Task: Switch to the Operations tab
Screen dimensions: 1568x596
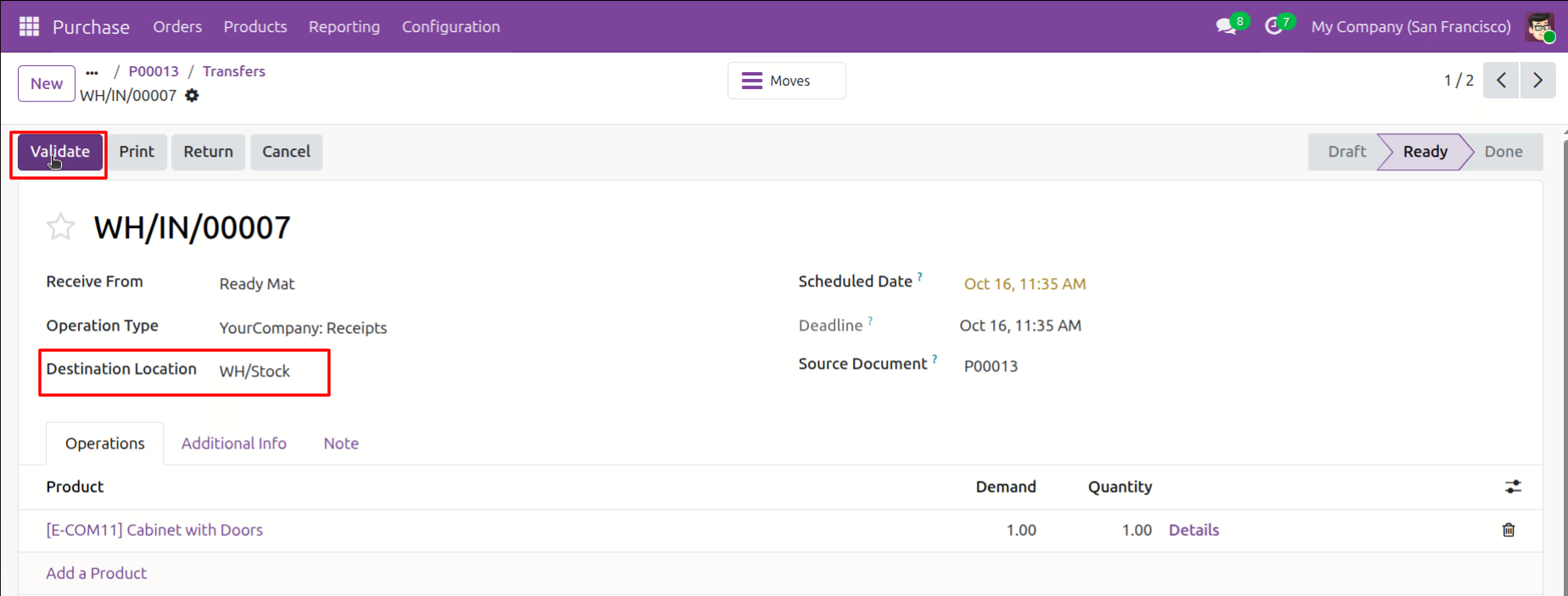Action: (105, 443)
